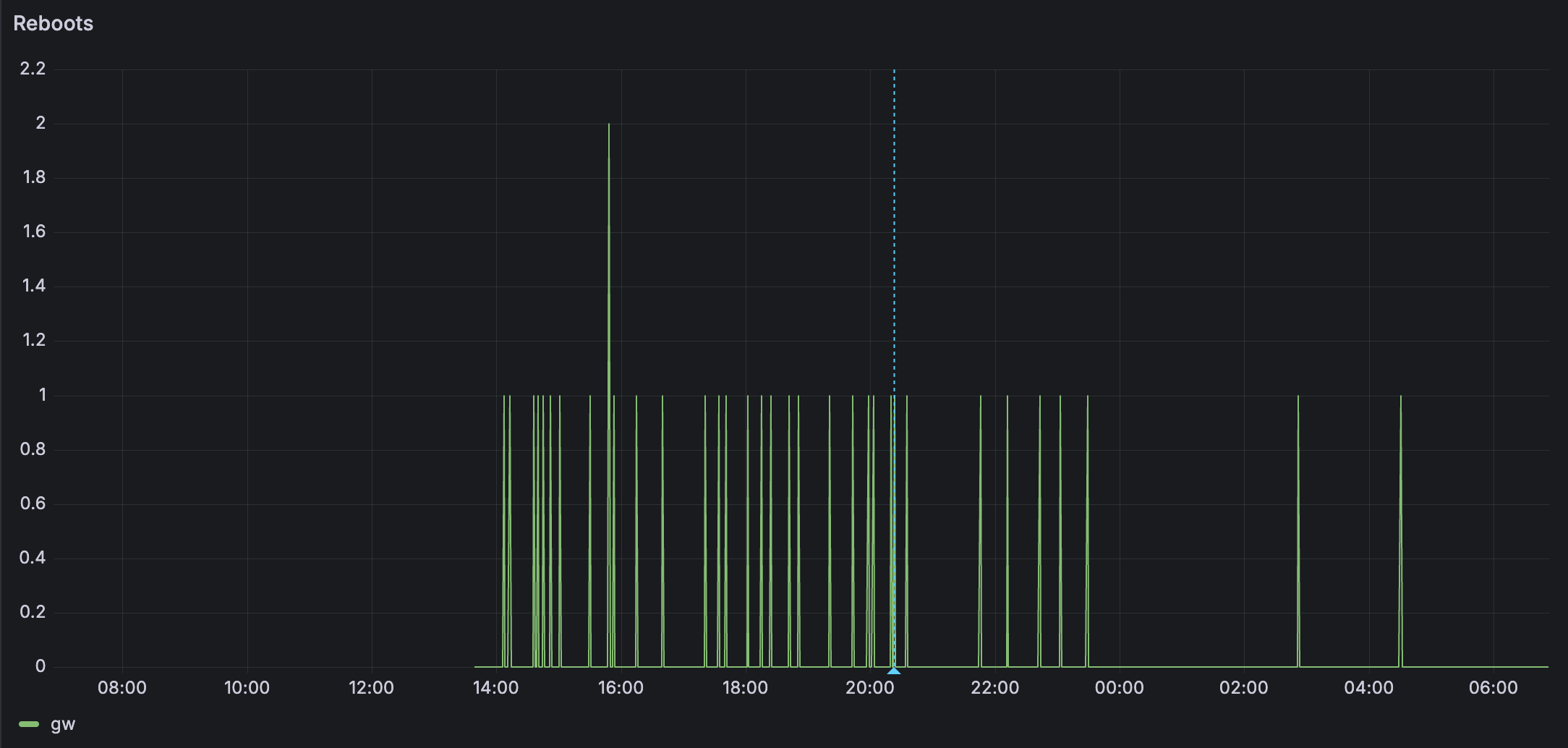
Task: Click the 06:00 x-axis time label
Action: 1493,688
